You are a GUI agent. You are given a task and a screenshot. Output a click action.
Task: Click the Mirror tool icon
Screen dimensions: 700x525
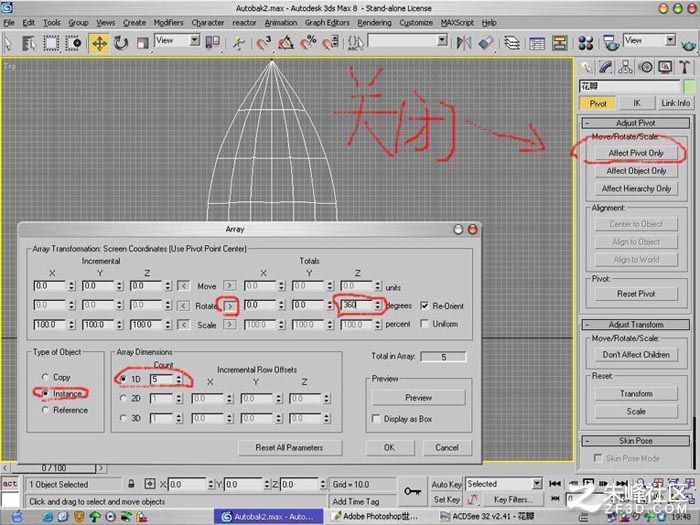[464, 43]
